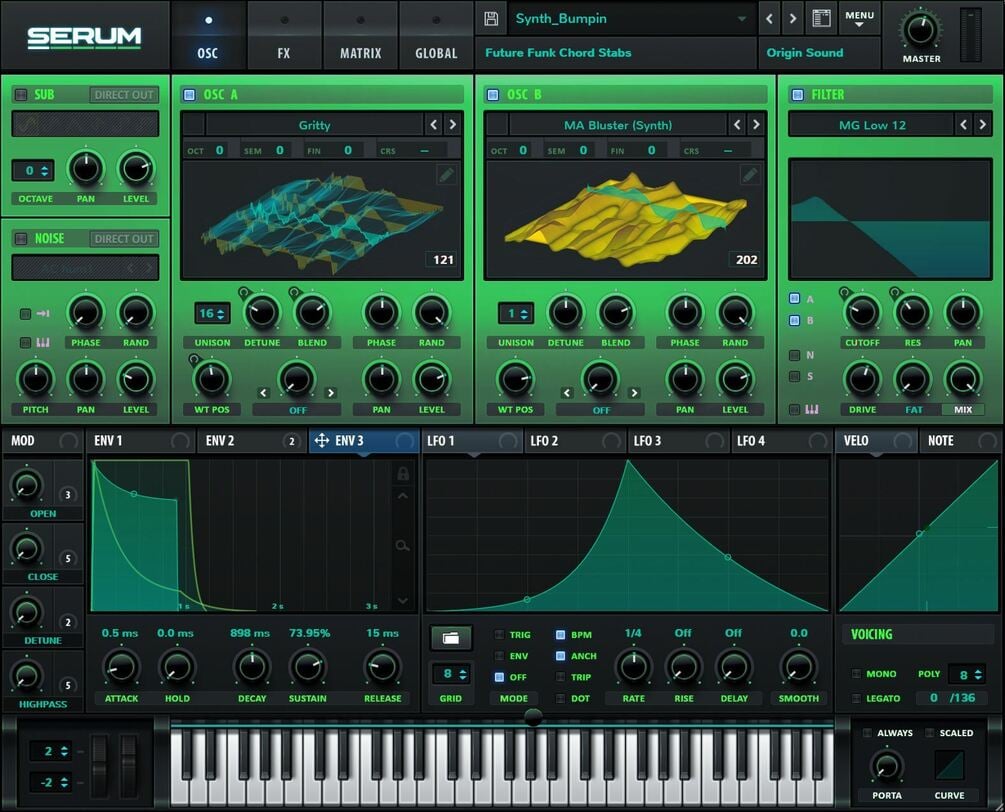The image size is (1005, 812).
Task: Toggle the SUB oscillator enable box
Action: pyautogui.click(x=21, y=95)
